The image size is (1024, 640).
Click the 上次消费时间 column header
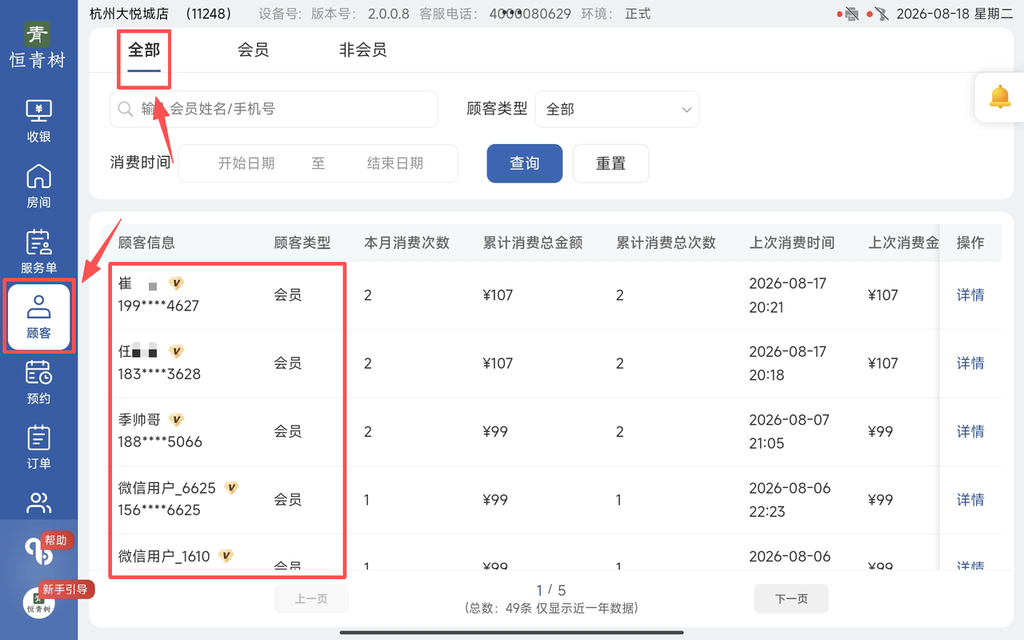[x=792, y=243]
